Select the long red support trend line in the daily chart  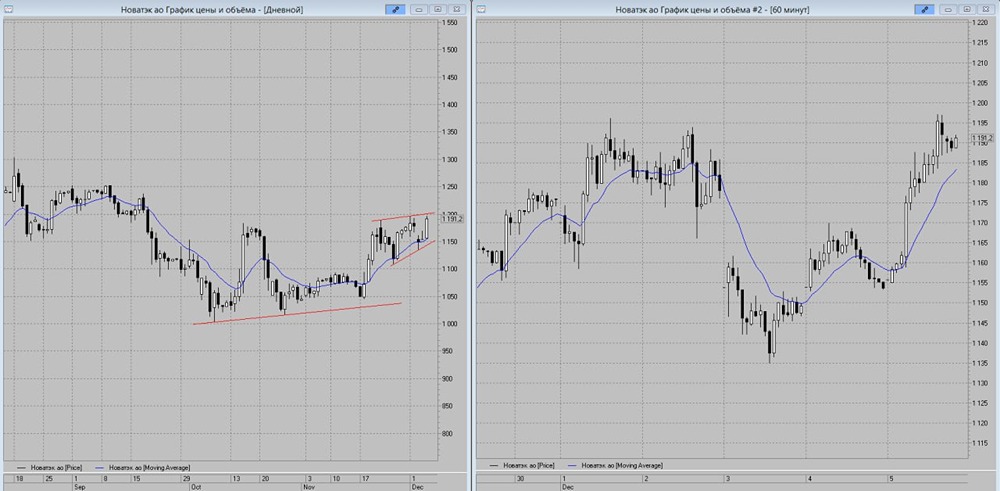[x=297, y=313]
